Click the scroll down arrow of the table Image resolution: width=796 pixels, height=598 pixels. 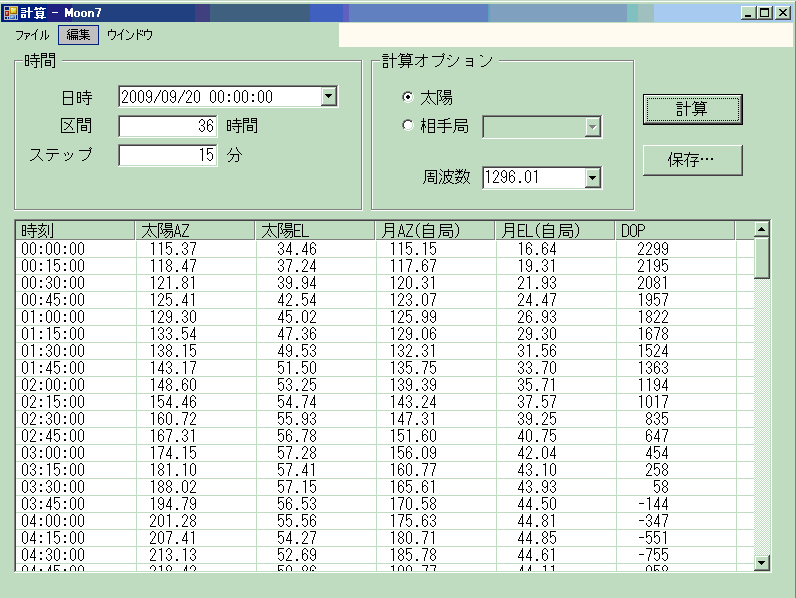click(762, 563)
